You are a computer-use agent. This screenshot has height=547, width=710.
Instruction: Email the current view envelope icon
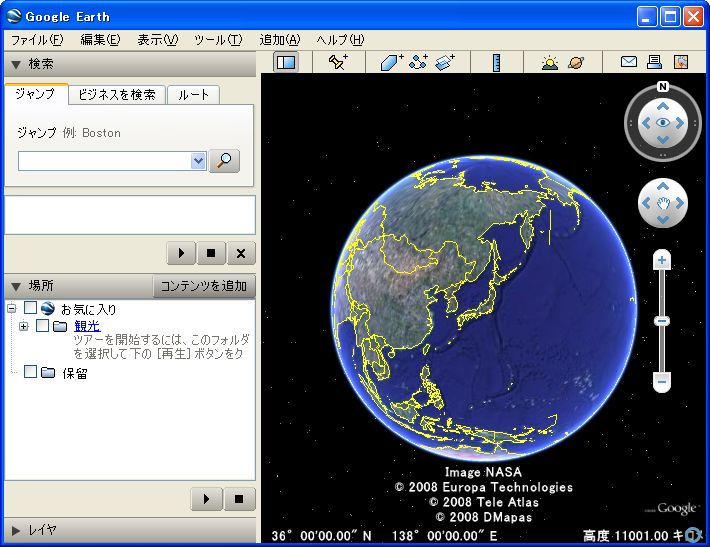coord(628,62)
